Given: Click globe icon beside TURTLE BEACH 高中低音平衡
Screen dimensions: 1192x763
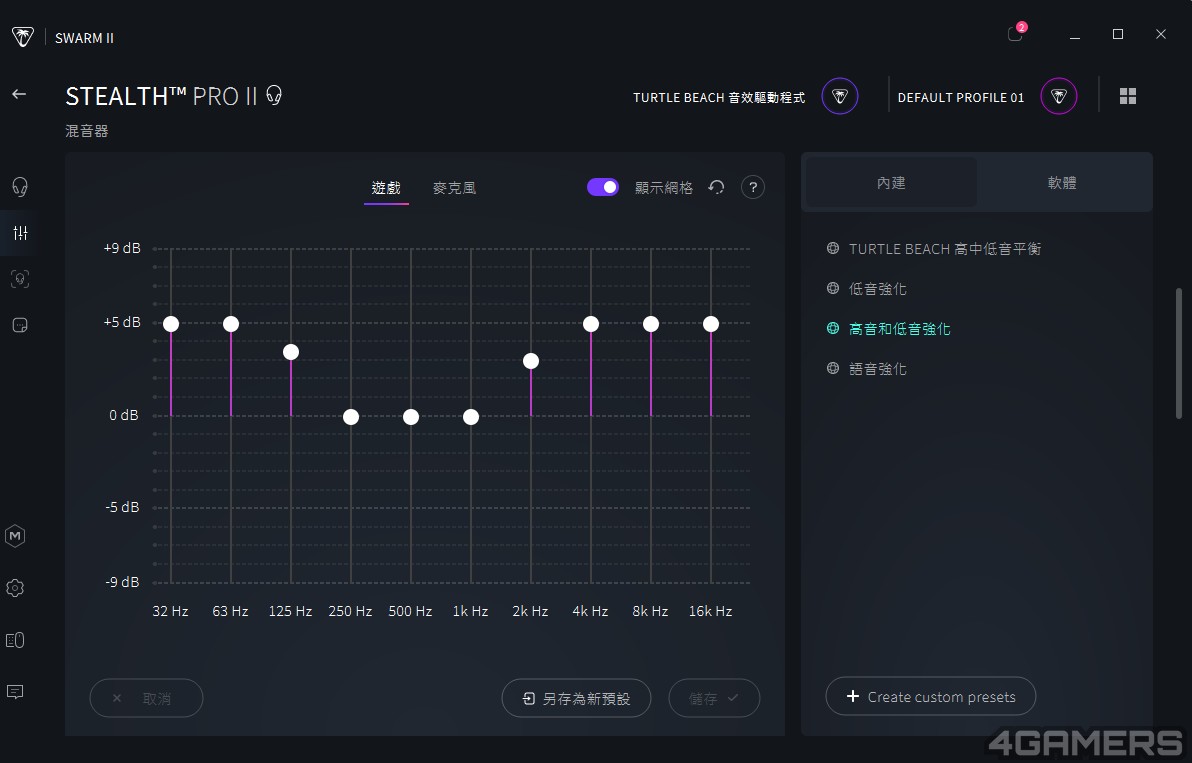Looking at the screenshot, I should click(833, 248).
